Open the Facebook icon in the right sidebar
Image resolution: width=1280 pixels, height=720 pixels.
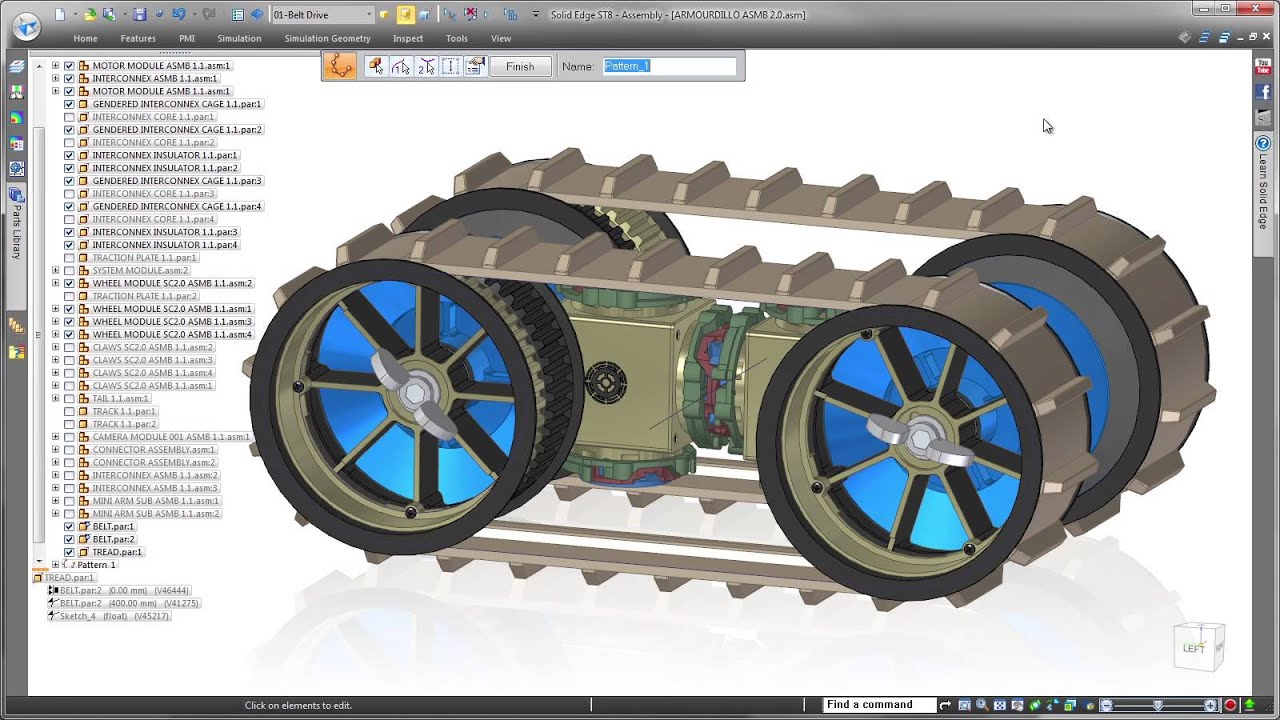click(1263, 92)
